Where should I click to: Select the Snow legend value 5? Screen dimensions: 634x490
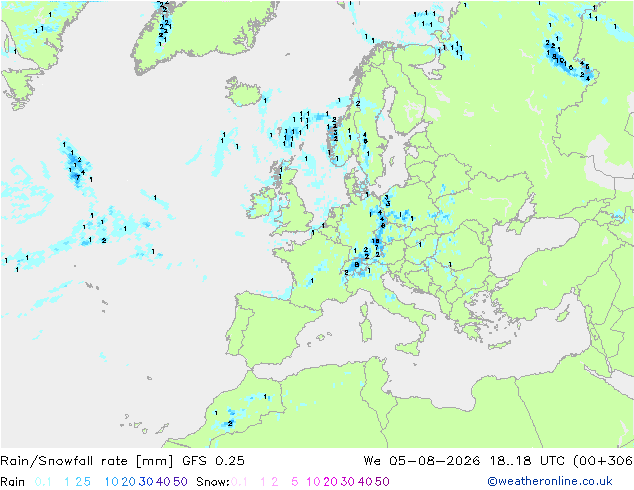(x=295, y=482)
